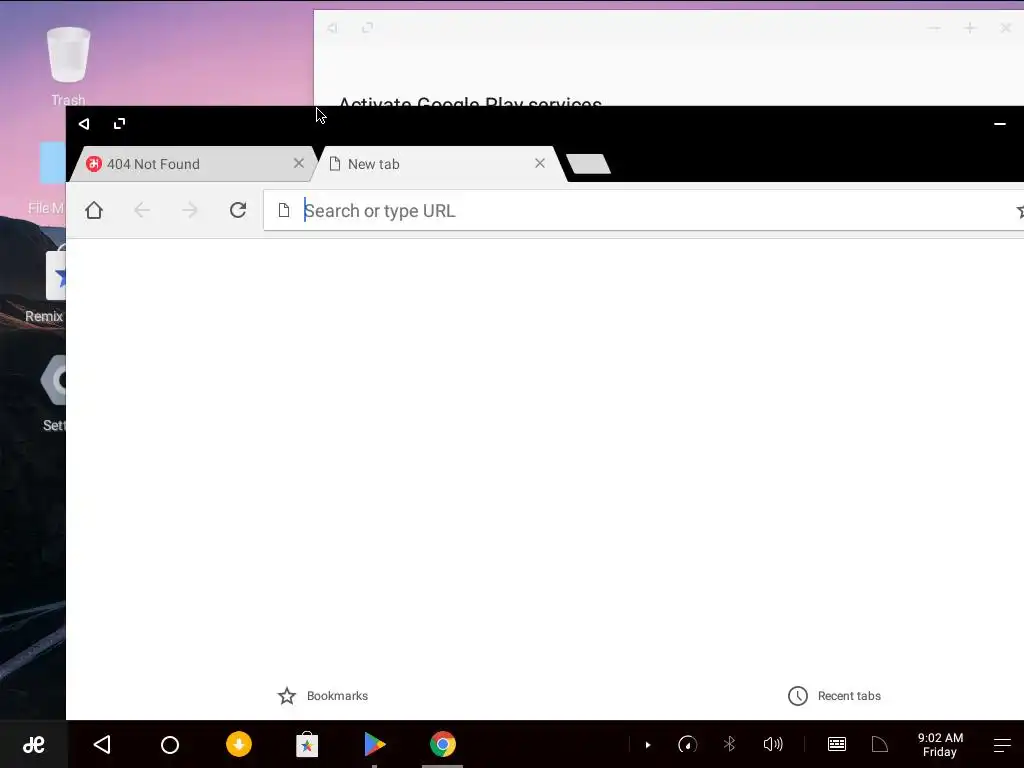Screen dimensions: 1024x768
Task: Open Recent tabs at the page bottom
Action: (835, 696)
